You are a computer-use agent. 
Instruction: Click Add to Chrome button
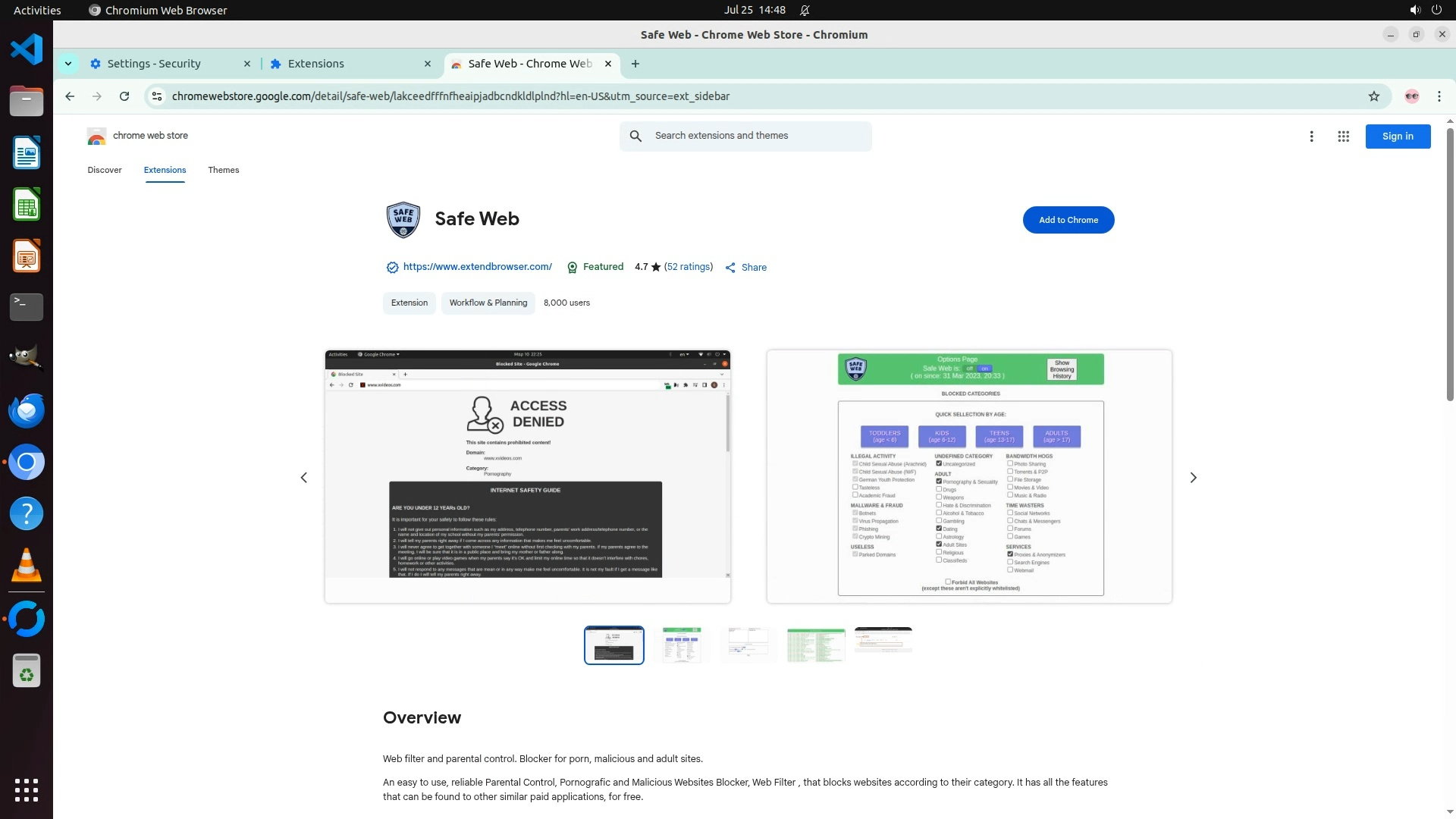pyautogui.click(x=1068, y=220)
